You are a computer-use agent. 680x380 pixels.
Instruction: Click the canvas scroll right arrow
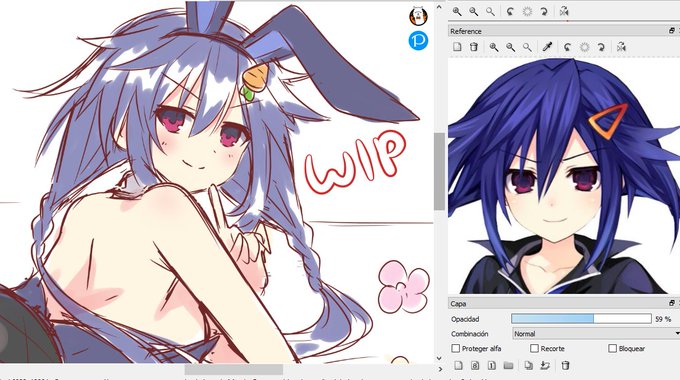(x=440, y=369)
